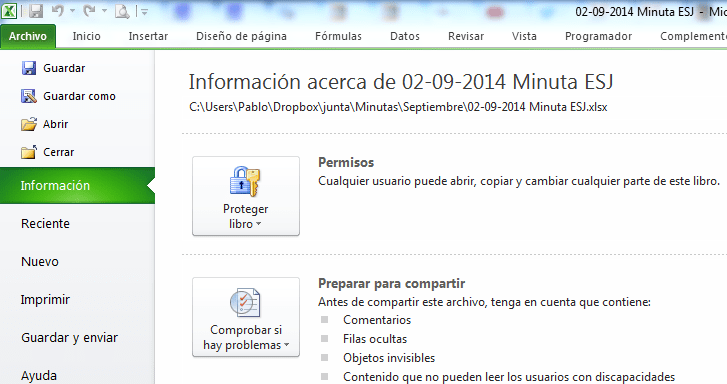Open the Undo history dropdown arrow
This screenshot has width=727, height=384.
point(73,11)
